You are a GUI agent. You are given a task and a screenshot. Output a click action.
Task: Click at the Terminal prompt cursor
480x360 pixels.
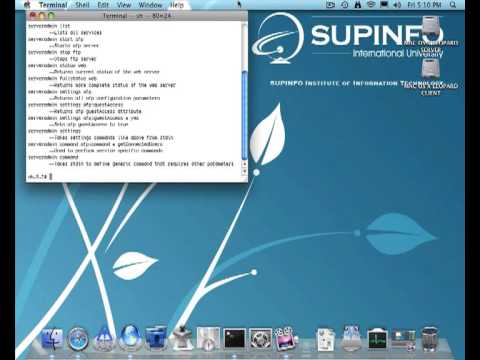click(x=51, y=177)
